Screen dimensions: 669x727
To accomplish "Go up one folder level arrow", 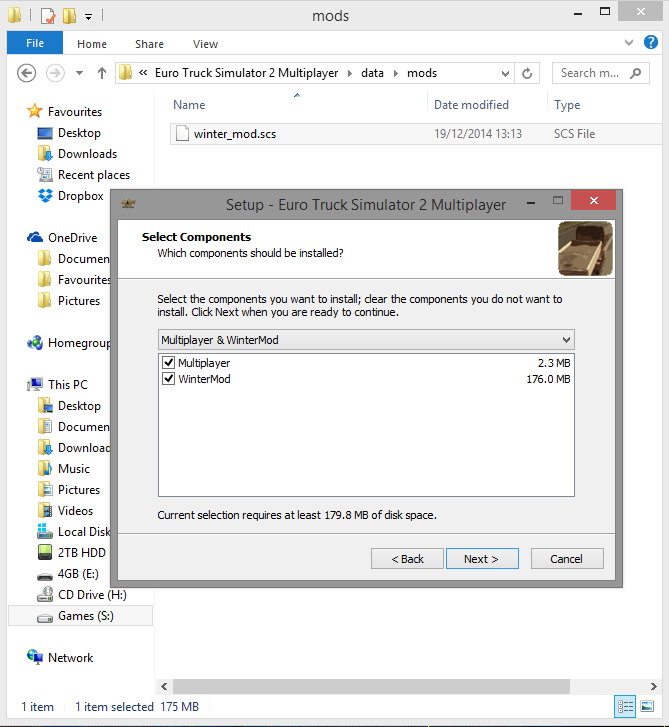I will point(102,73).
